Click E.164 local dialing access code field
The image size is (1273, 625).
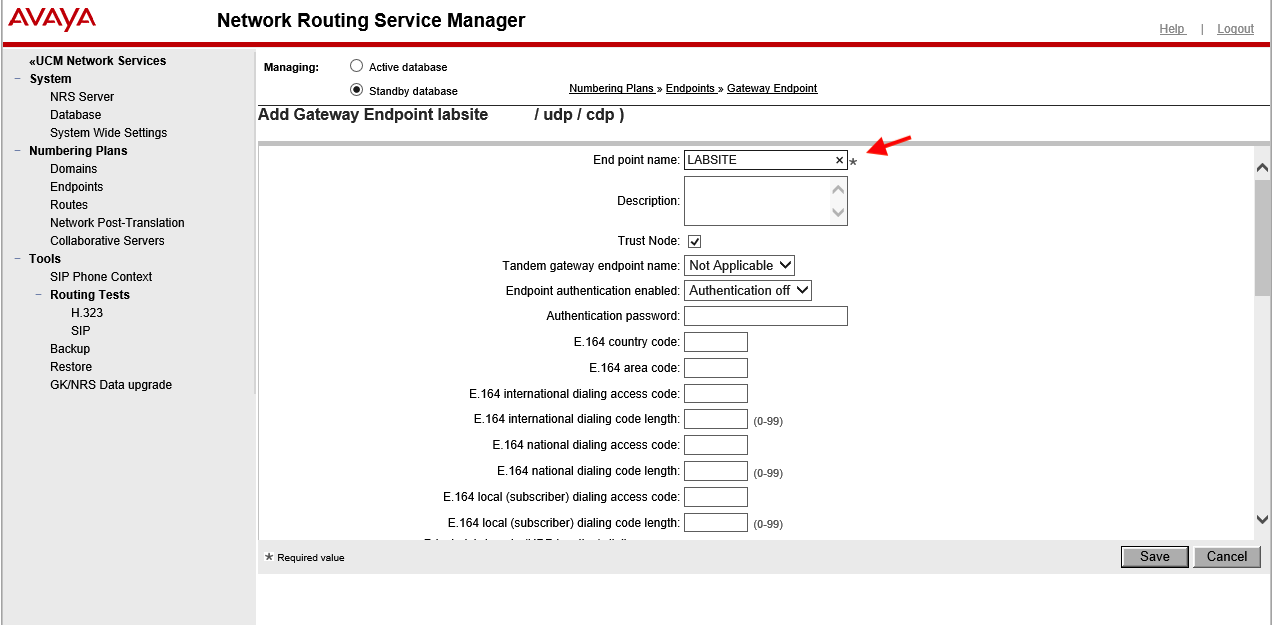(716, 497)
